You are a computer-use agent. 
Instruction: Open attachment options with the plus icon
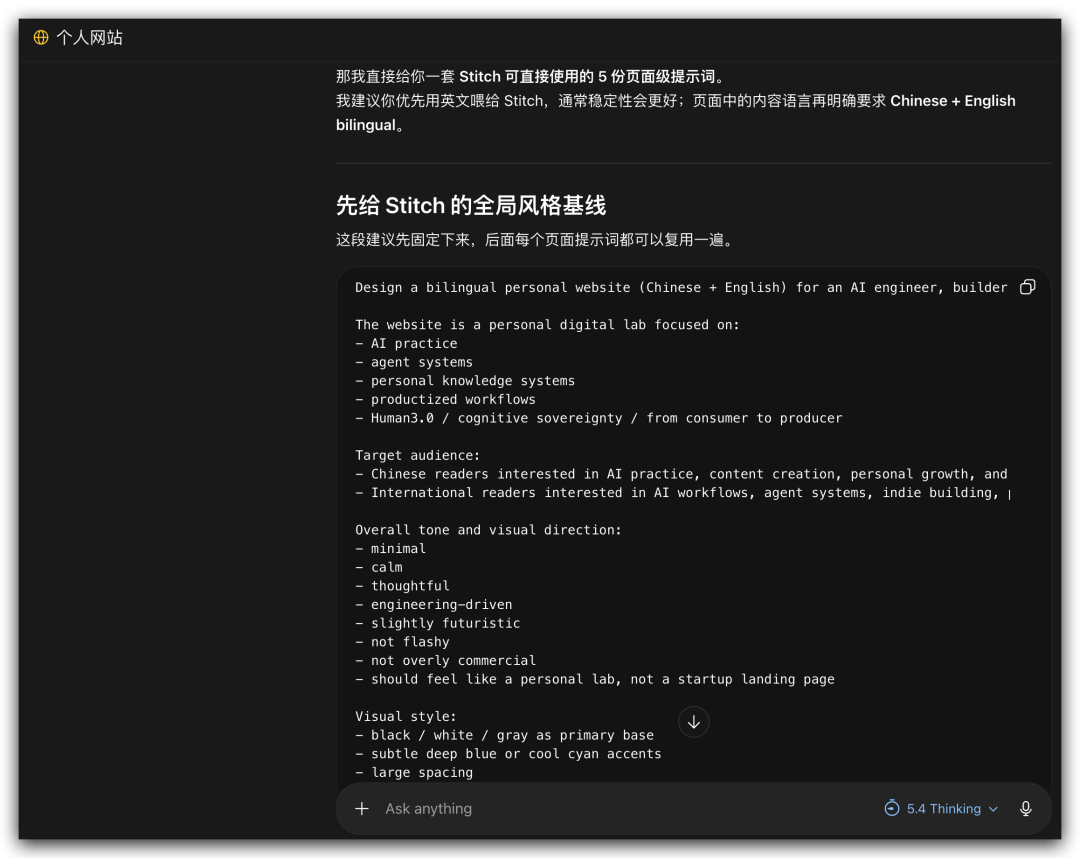click(361, 808)
